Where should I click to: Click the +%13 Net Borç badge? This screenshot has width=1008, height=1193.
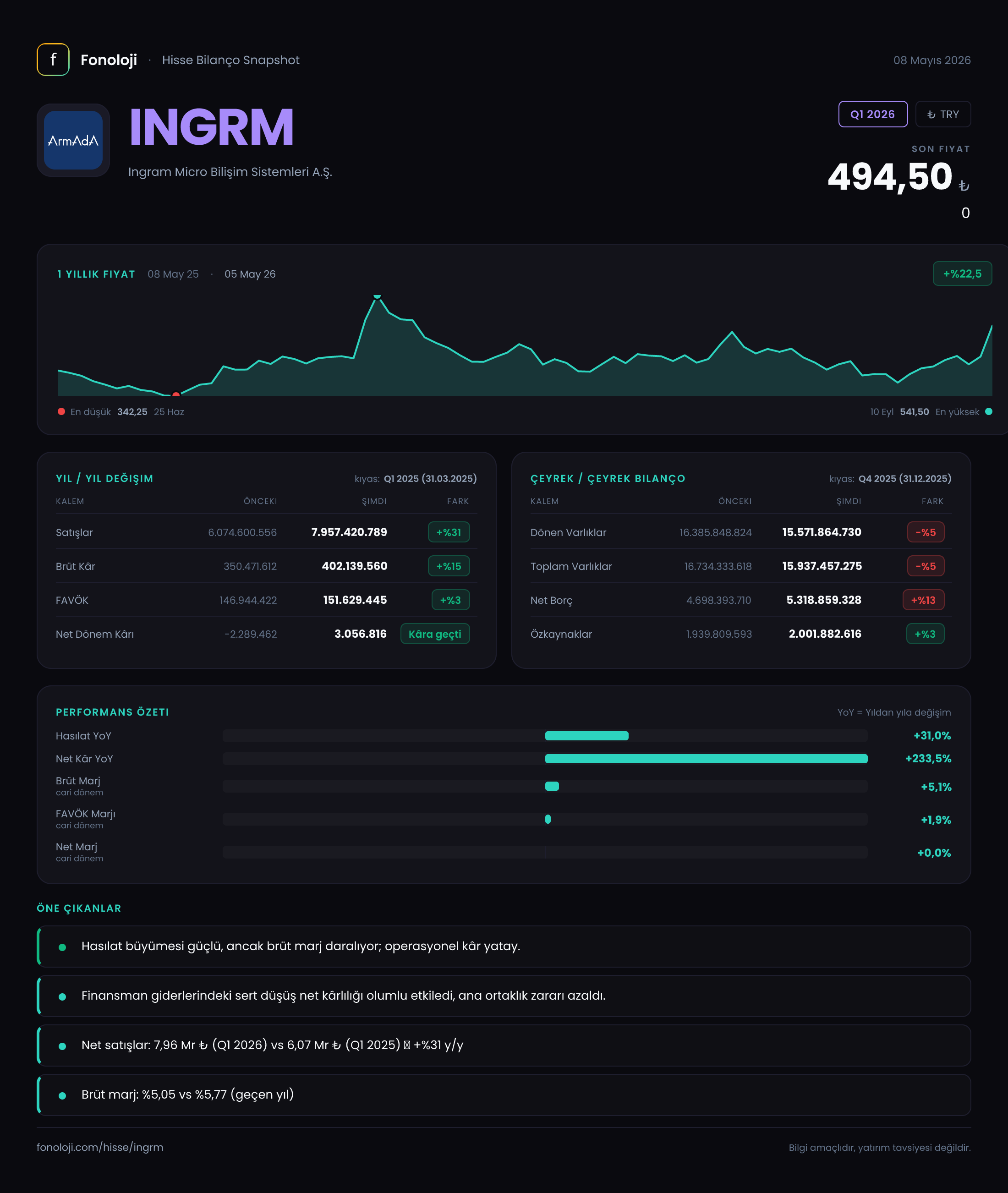coord(923,600)
